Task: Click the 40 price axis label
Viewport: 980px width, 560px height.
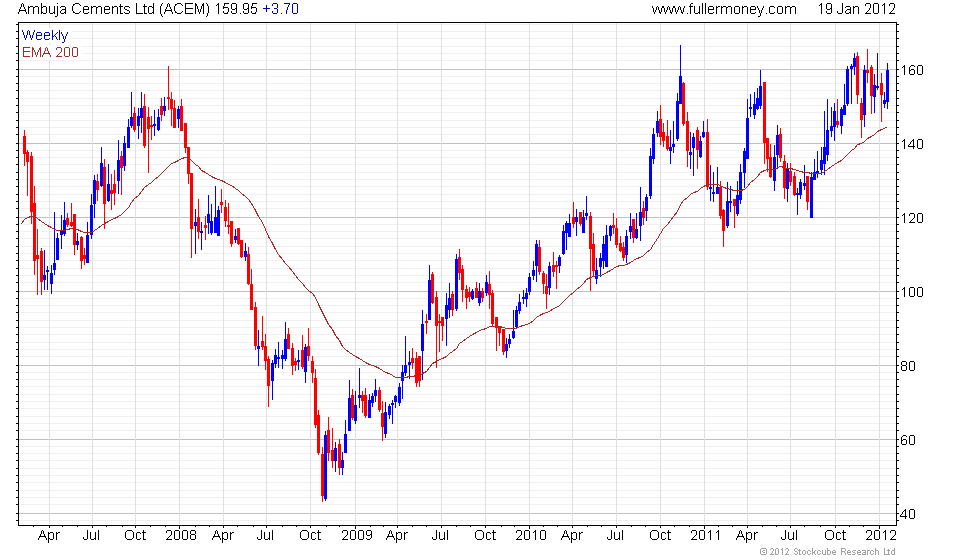Action: [x=907, y=514]
